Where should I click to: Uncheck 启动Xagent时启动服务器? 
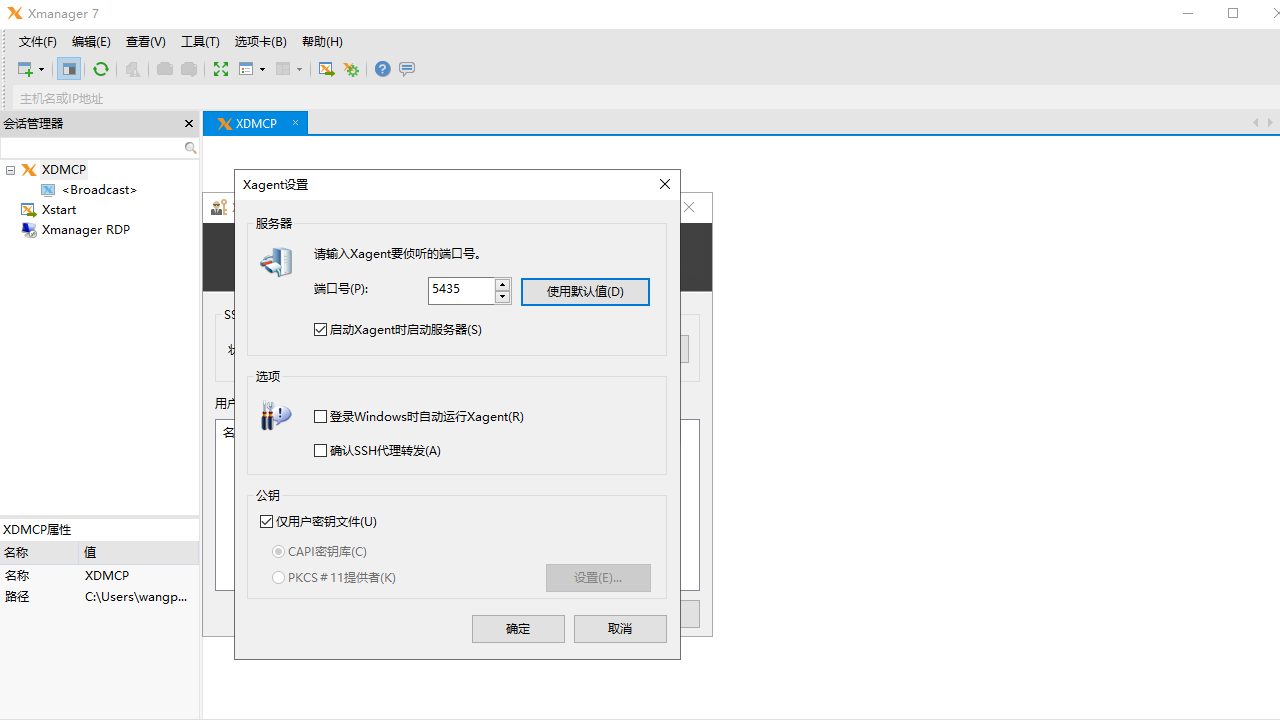coord(321,329)
